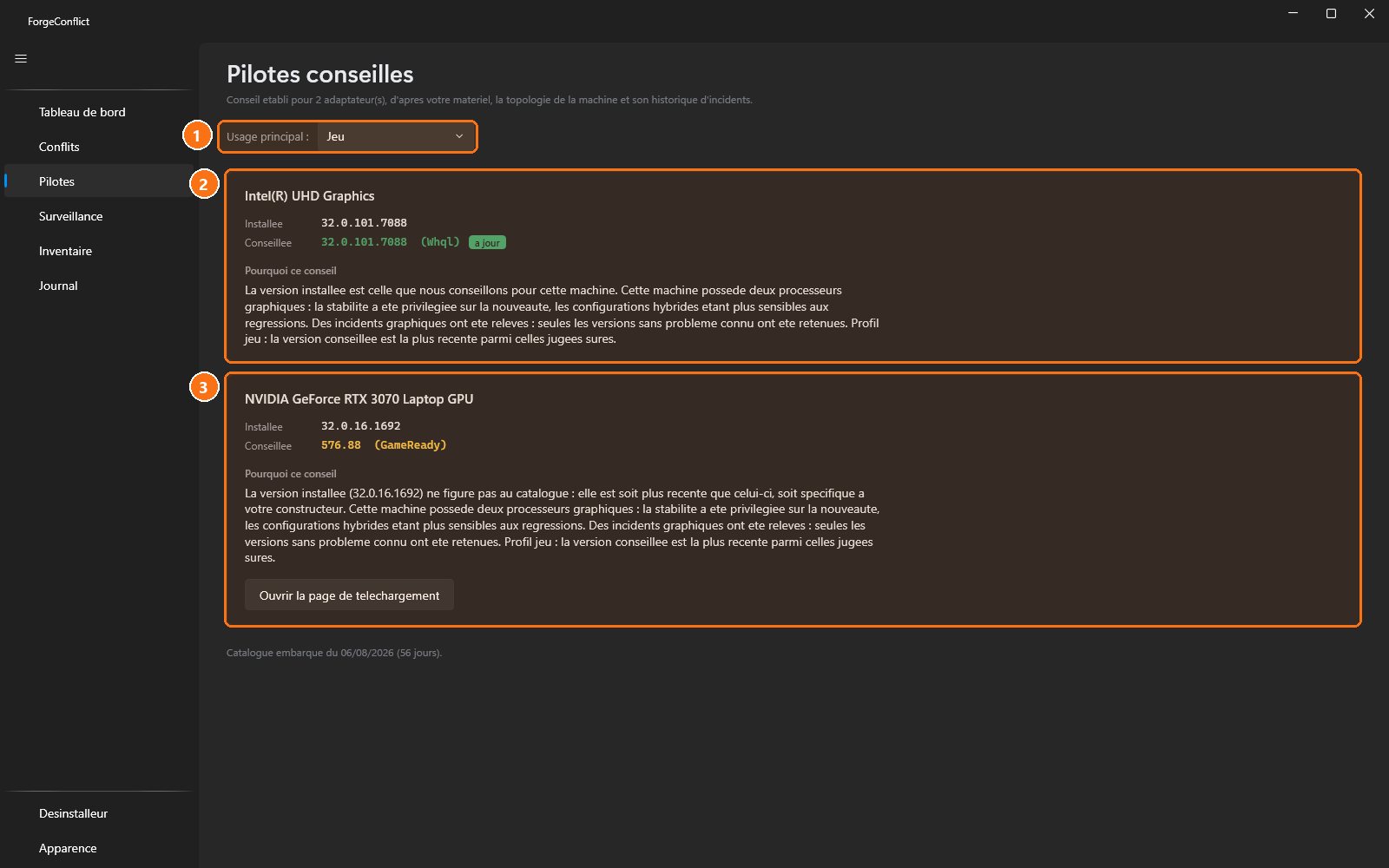Open Apparence settings
Image resolution: width=1389 pixels, height=868 pixels.
click(x=99, y=848)
